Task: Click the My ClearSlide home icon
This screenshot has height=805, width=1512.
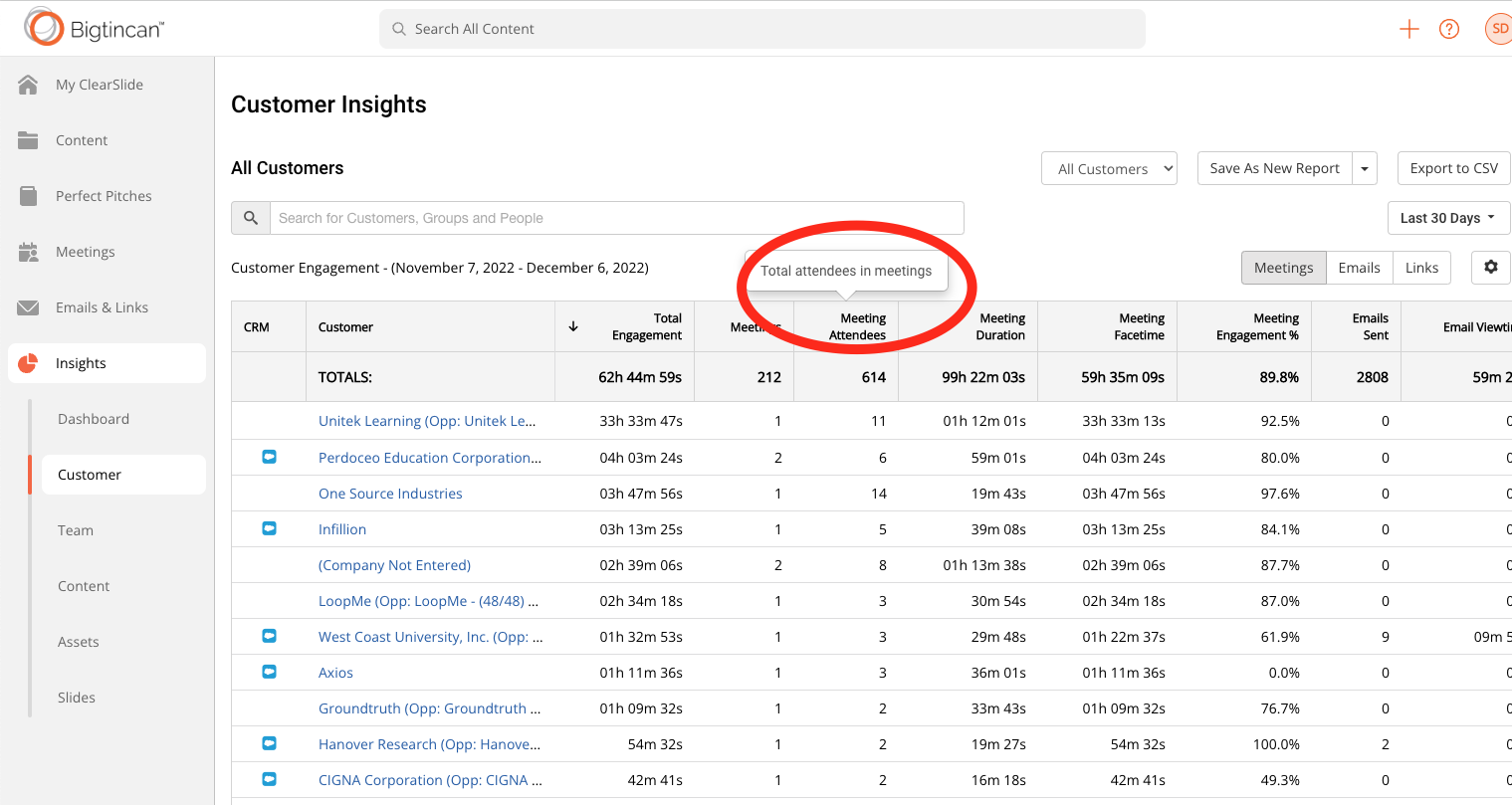Action: [28, 85]
